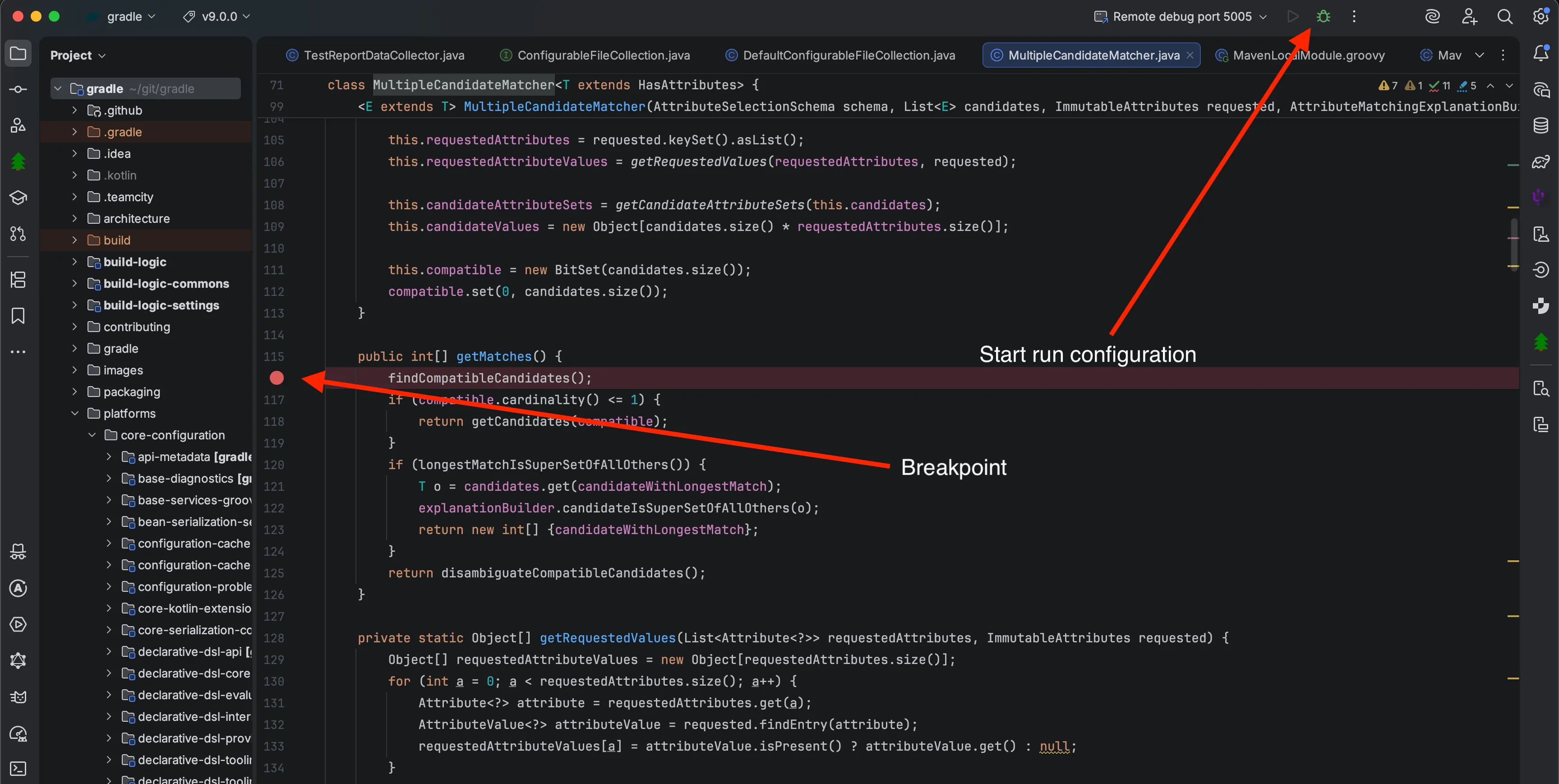Open IDE settings gear icon
The image size is (1559, 784).
[x=1540, y=16]
